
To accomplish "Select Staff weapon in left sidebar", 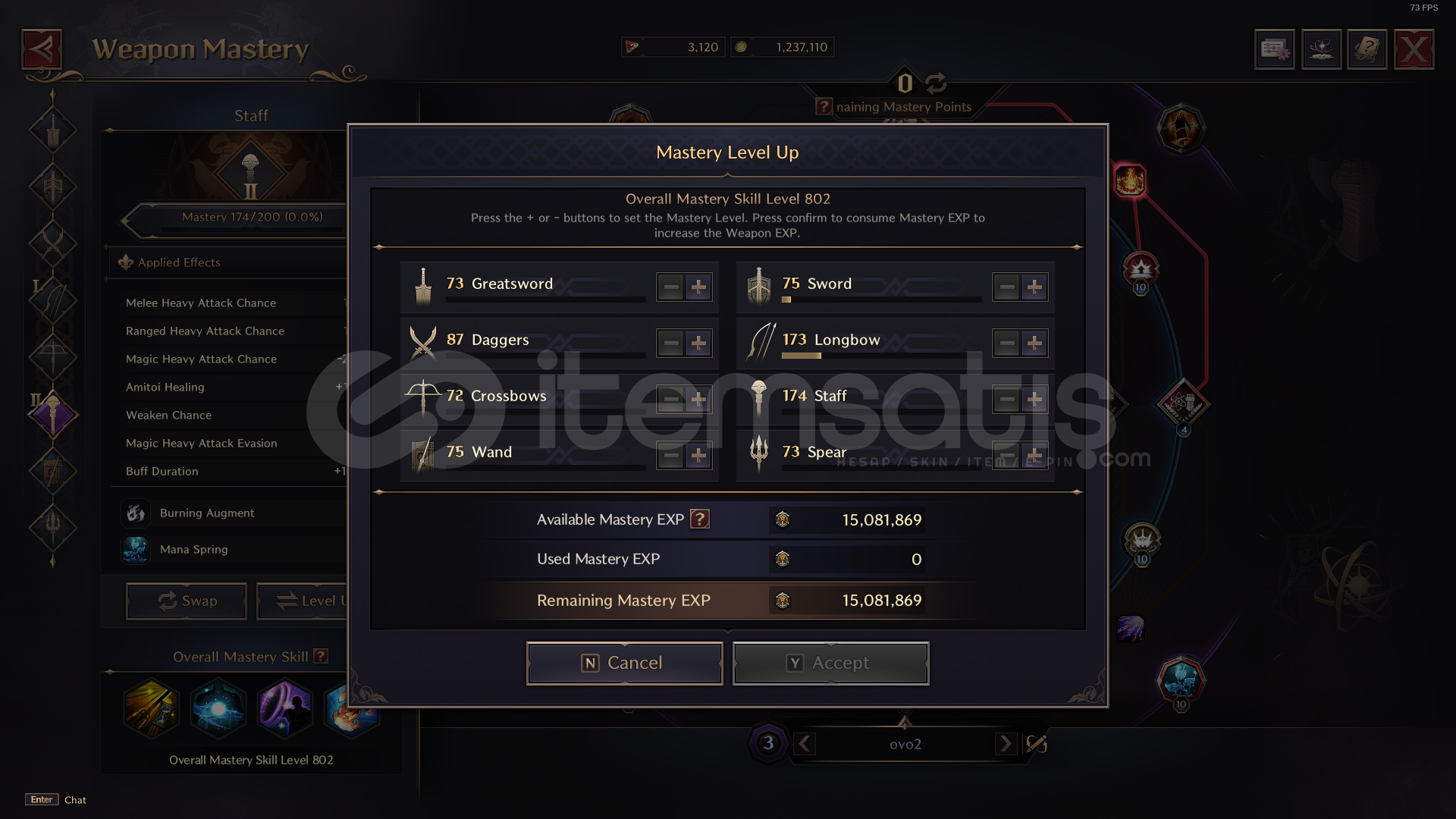I will 53,414.
